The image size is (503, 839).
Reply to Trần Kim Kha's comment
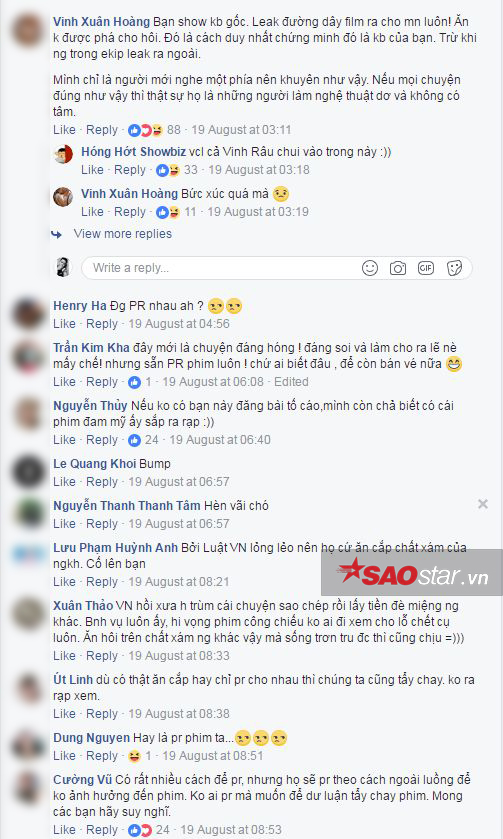coord(102,382)
